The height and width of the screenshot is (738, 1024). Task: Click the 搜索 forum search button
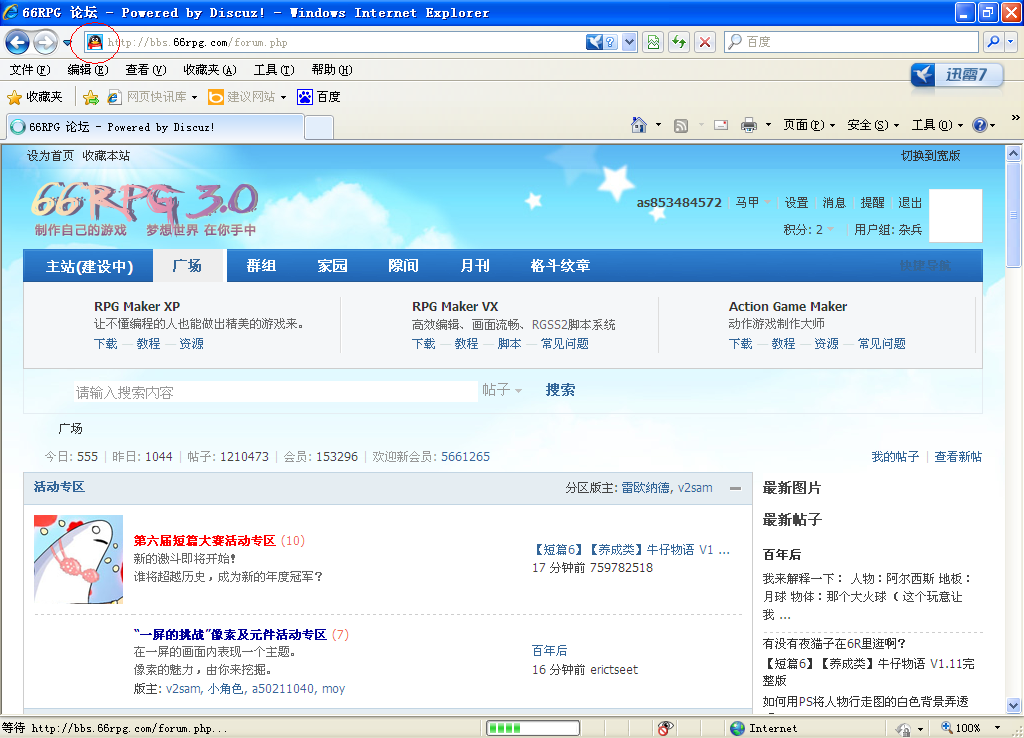pos(560,390)
